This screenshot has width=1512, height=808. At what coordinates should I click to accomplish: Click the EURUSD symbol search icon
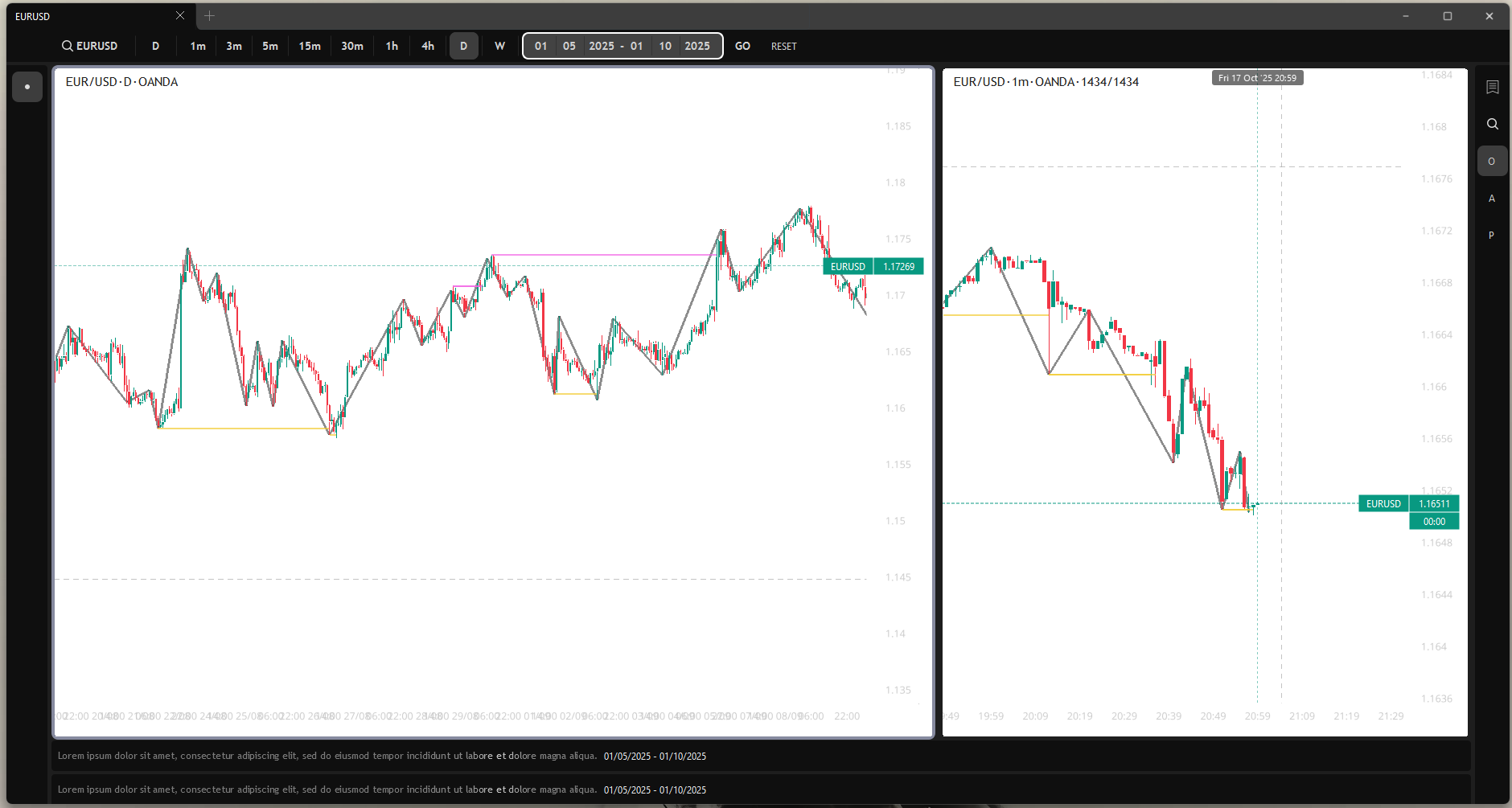coord(68,46)
